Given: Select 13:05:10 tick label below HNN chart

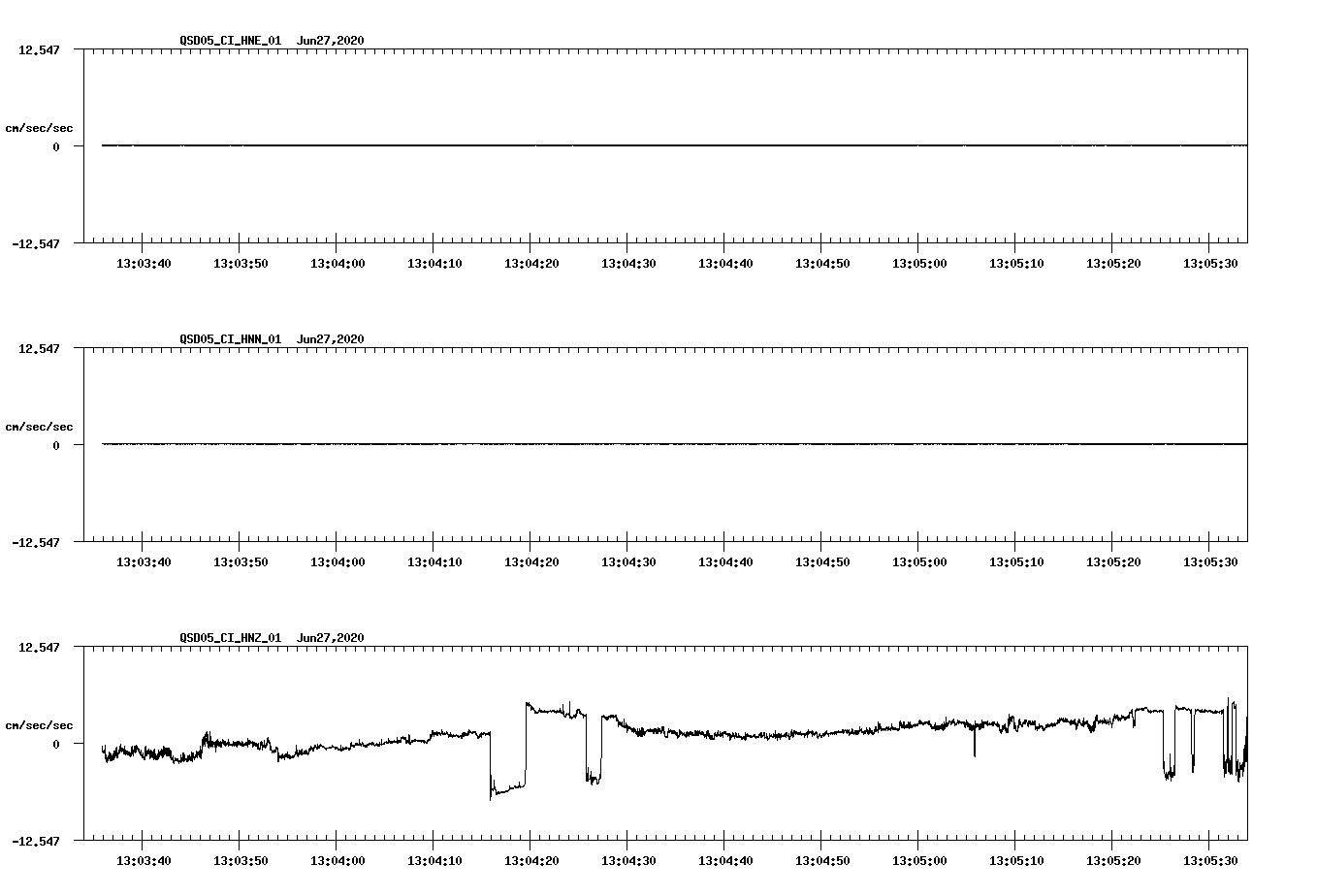Looking at the screenshot, I should coord(1016,561).
